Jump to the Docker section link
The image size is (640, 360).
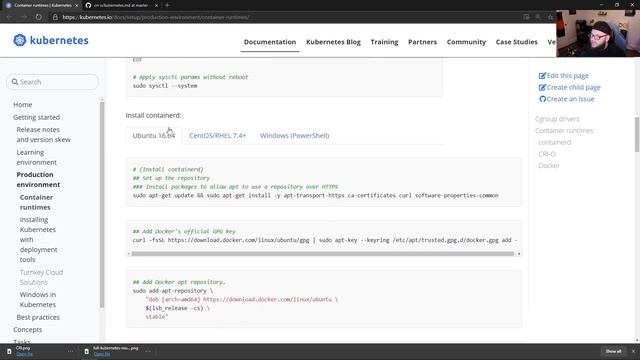click(549, 166)
